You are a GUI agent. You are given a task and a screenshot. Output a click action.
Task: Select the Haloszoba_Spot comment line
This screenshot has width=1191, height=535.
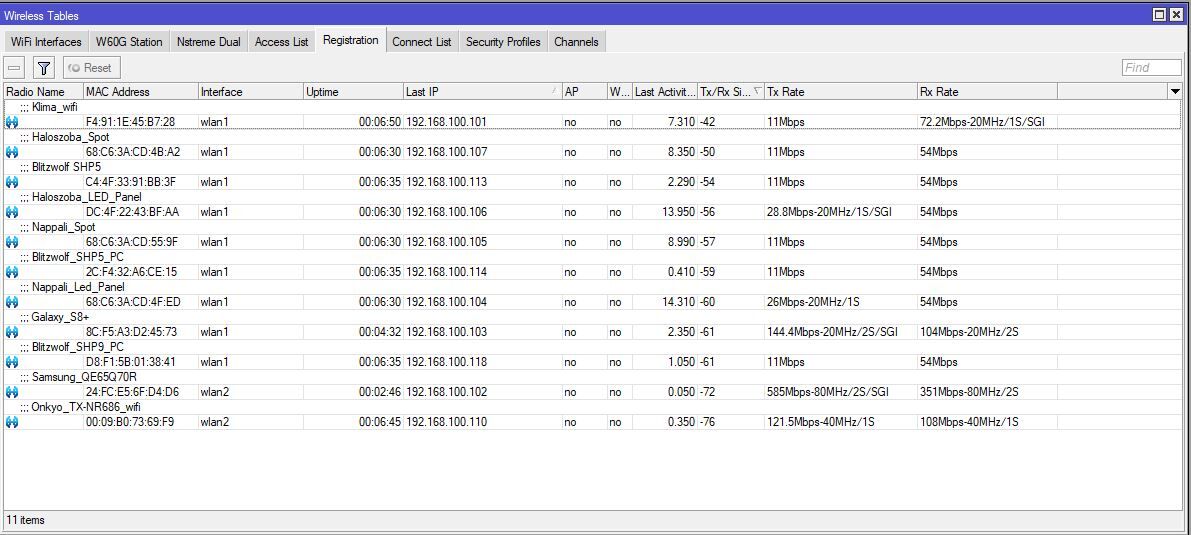click(65, 138)
